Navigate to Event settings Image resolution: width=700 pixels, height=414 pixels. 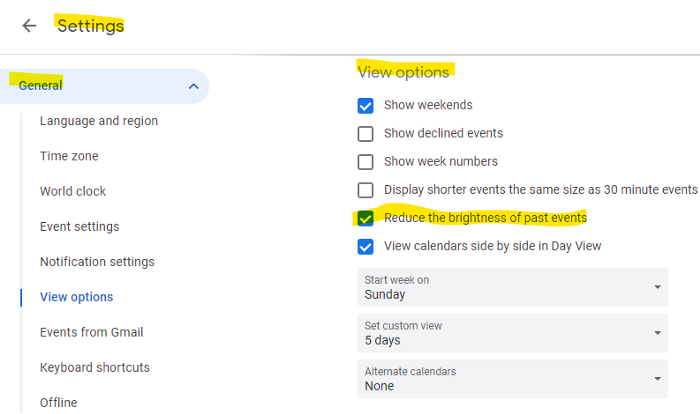[79, 227]
